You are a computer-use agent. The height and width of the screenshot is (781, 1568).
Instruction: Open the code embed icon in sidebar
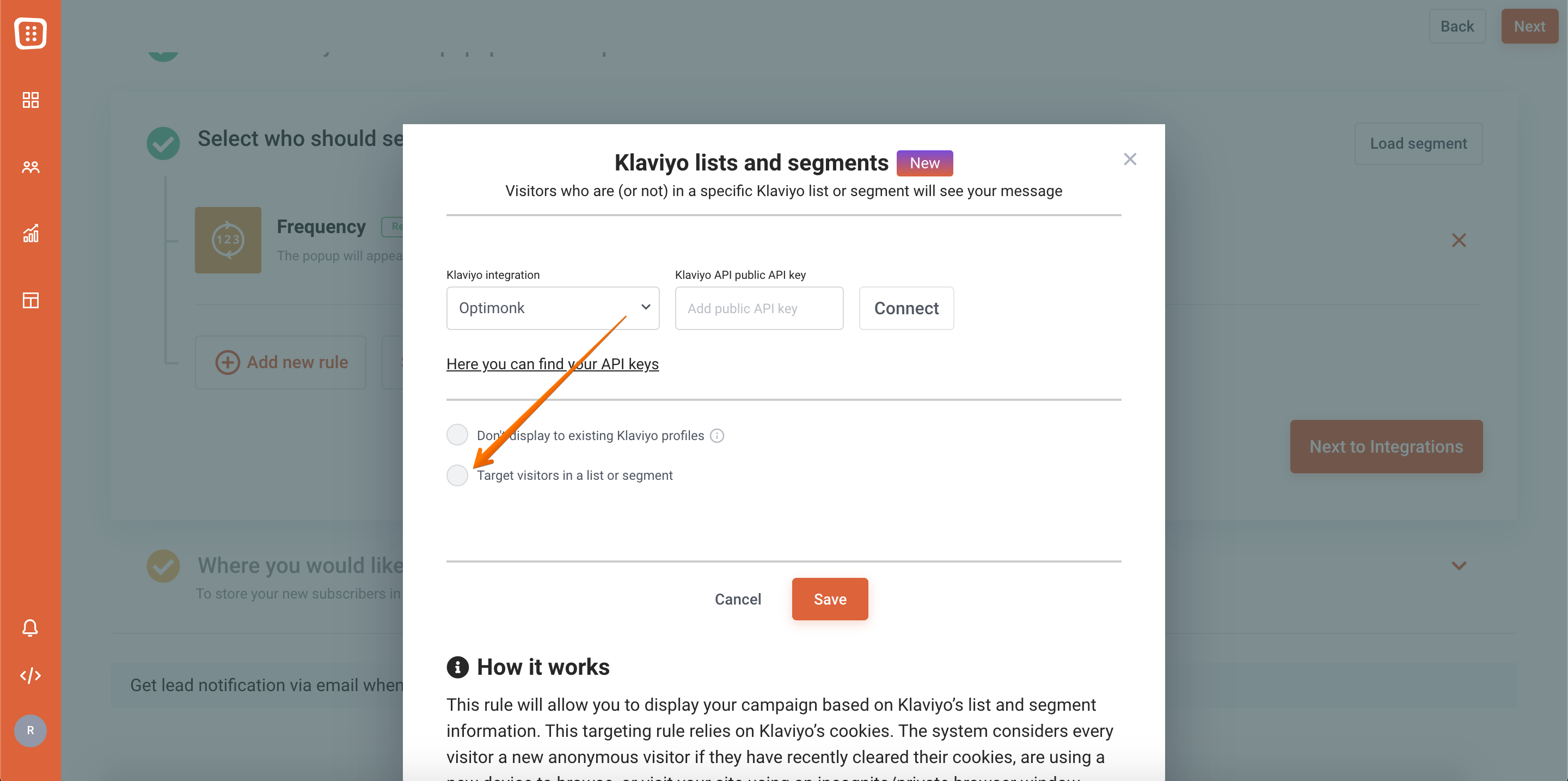30,676
